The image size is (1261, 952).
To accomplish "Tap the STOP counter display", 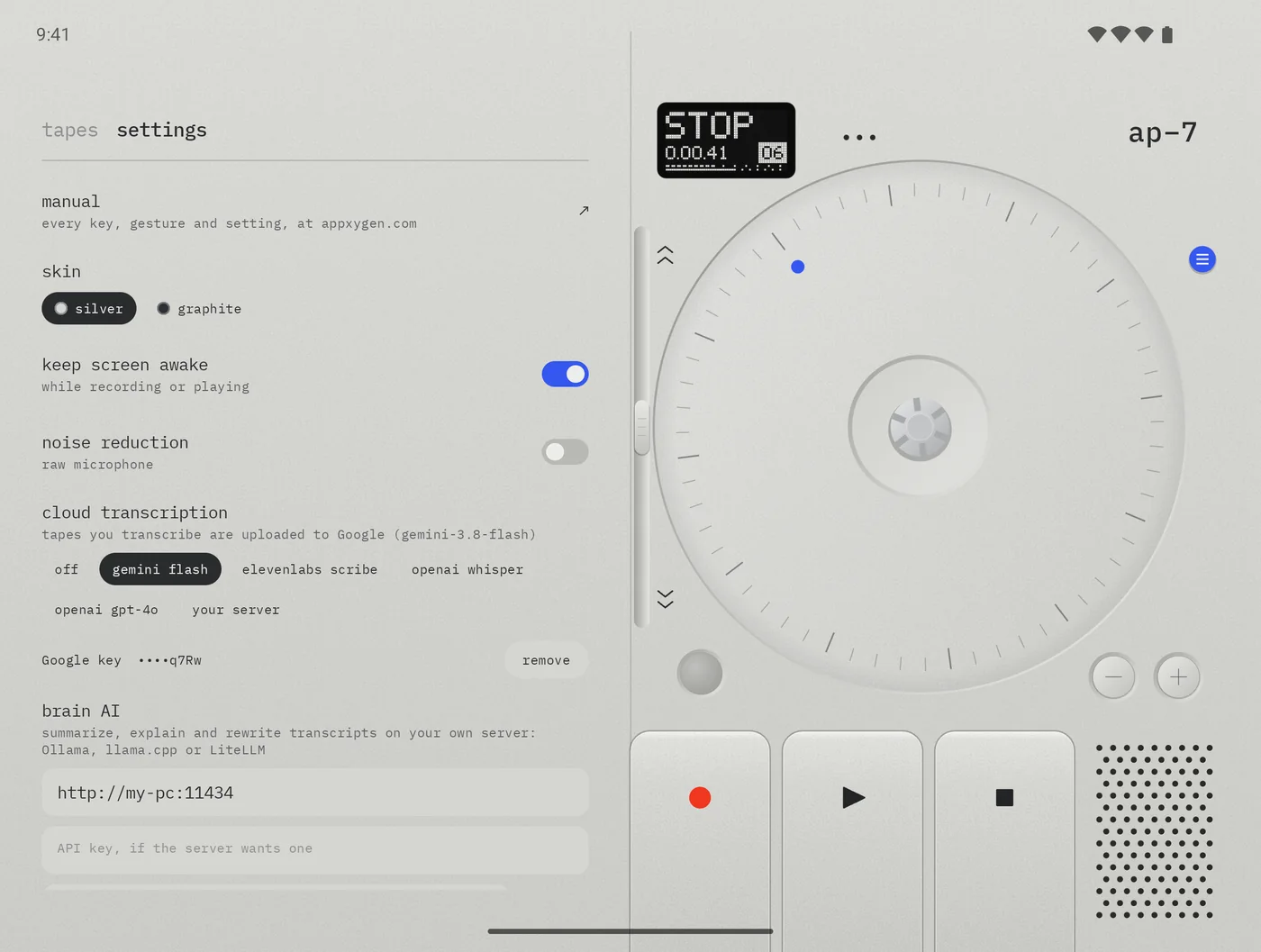I will [x=726, y=140].
